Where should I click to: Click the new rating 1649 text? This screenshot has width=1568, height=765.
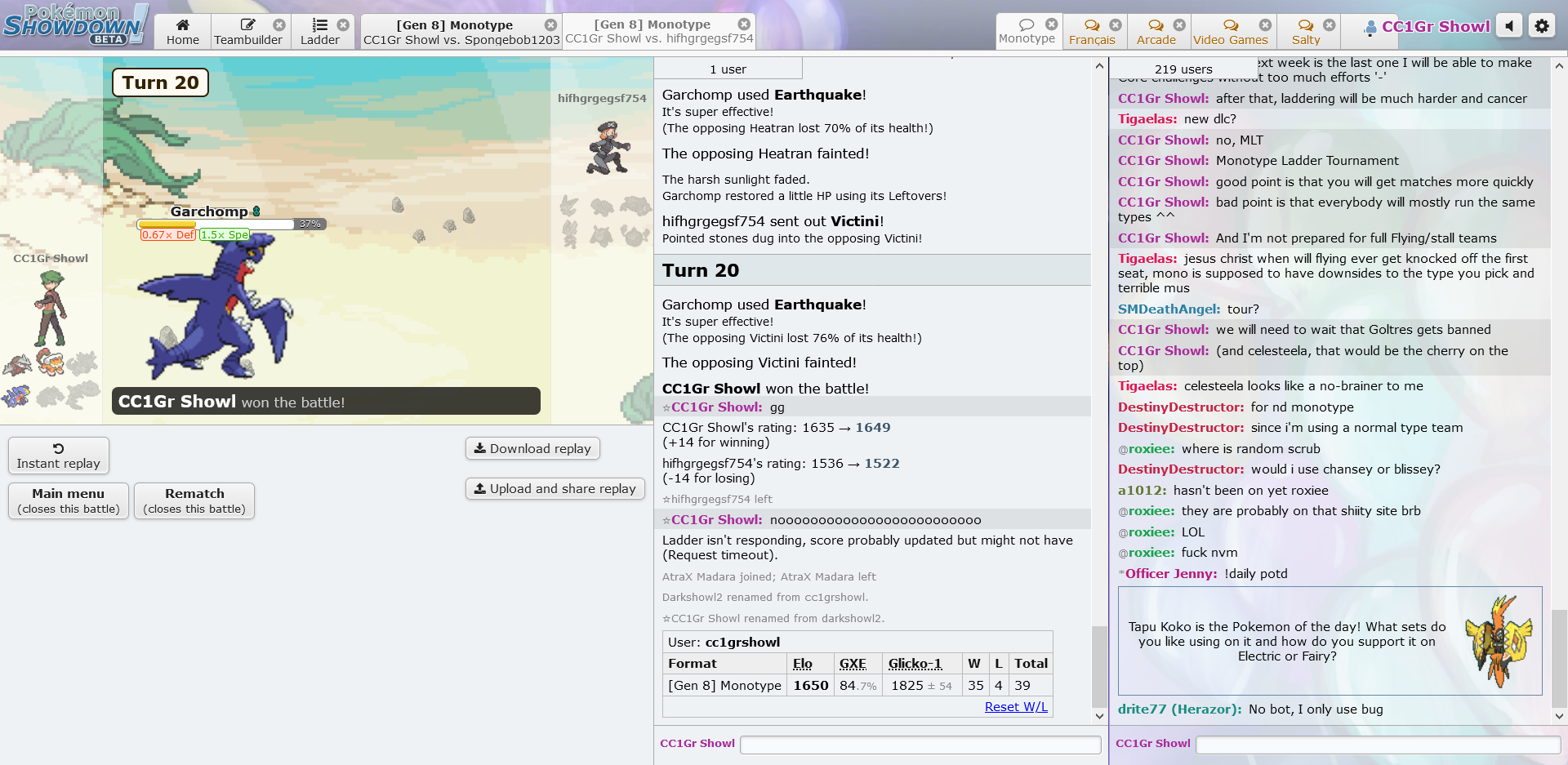click(873, 428)
